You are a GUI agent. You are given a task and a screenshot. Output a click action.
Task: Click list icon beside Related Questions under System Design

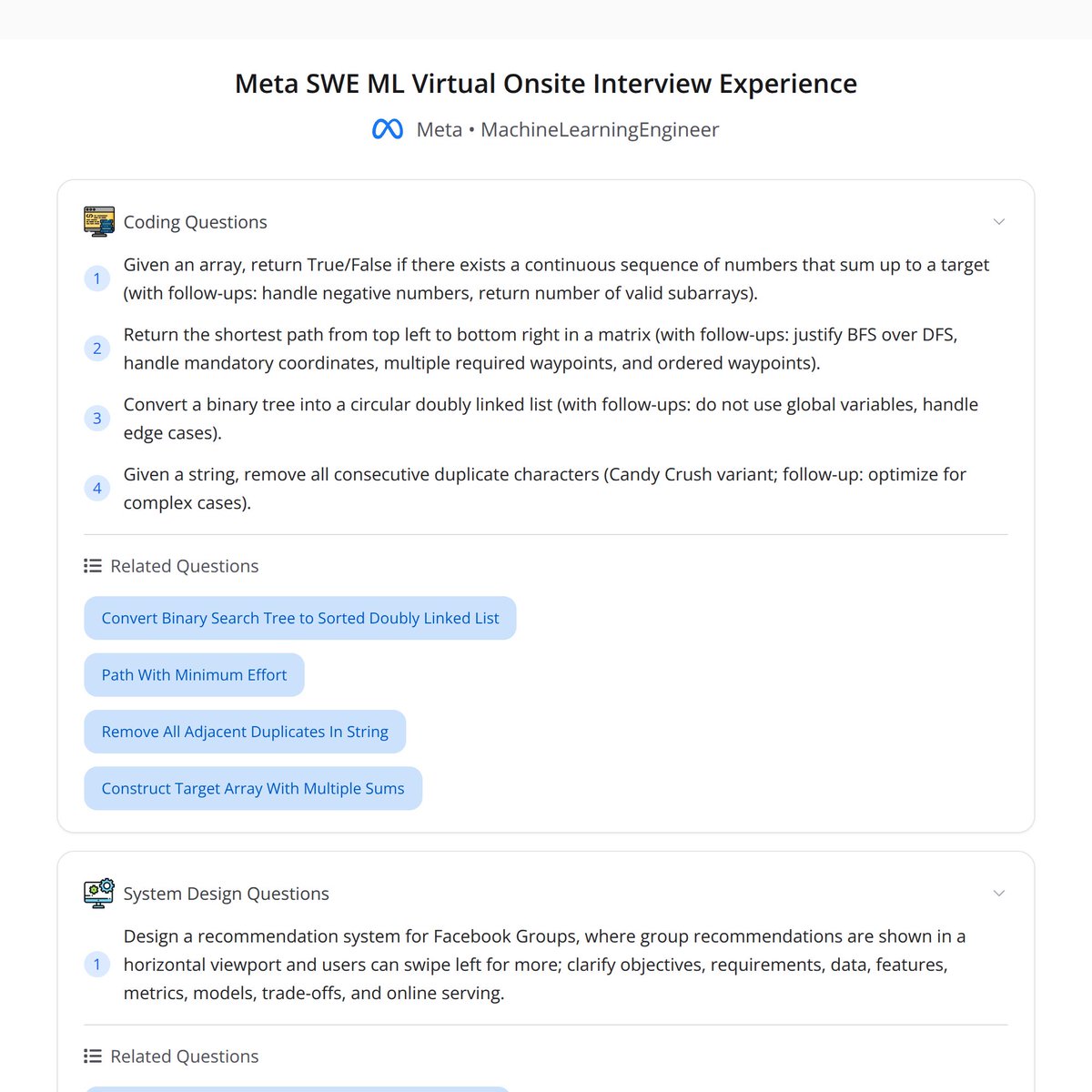(93, 1057)
